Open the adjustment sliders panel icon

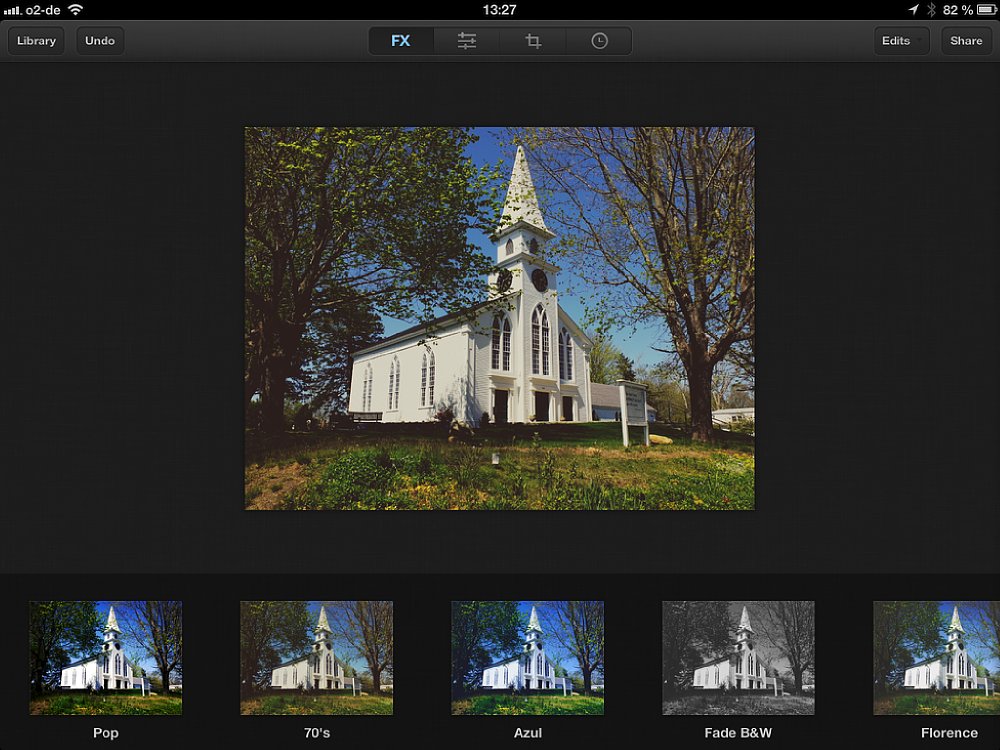tap(467, 41)
